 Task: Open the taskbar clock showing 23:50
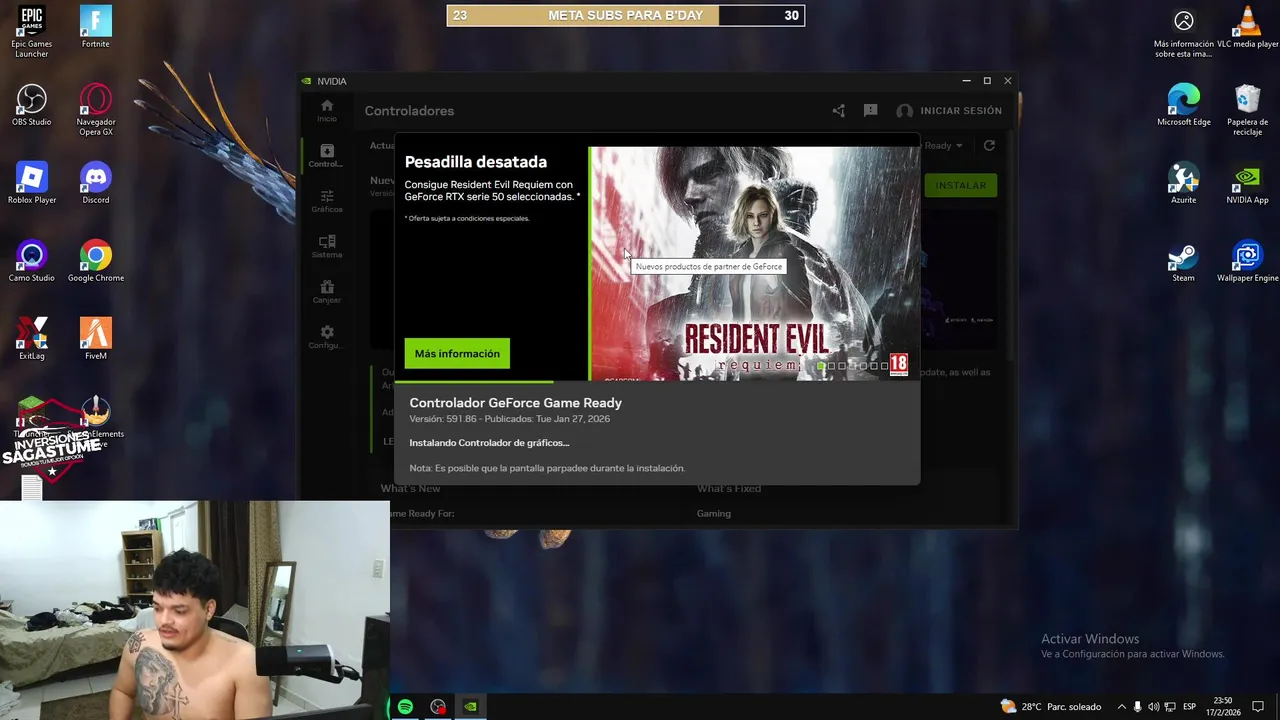coord(1225,707)
